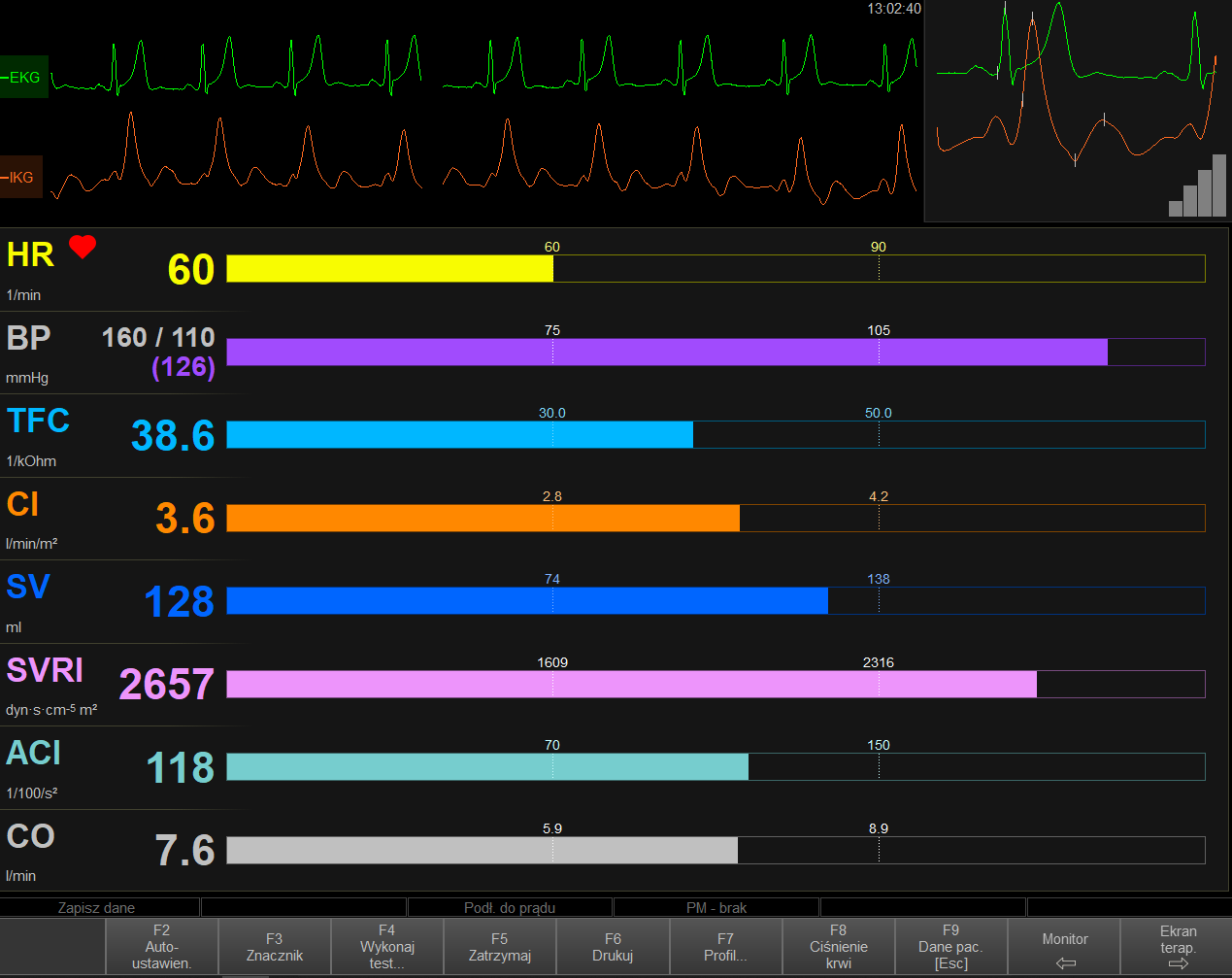Start blood pressure via F8 Ciśnienie krwi
1232x978 pixels.
click(839, 946)
